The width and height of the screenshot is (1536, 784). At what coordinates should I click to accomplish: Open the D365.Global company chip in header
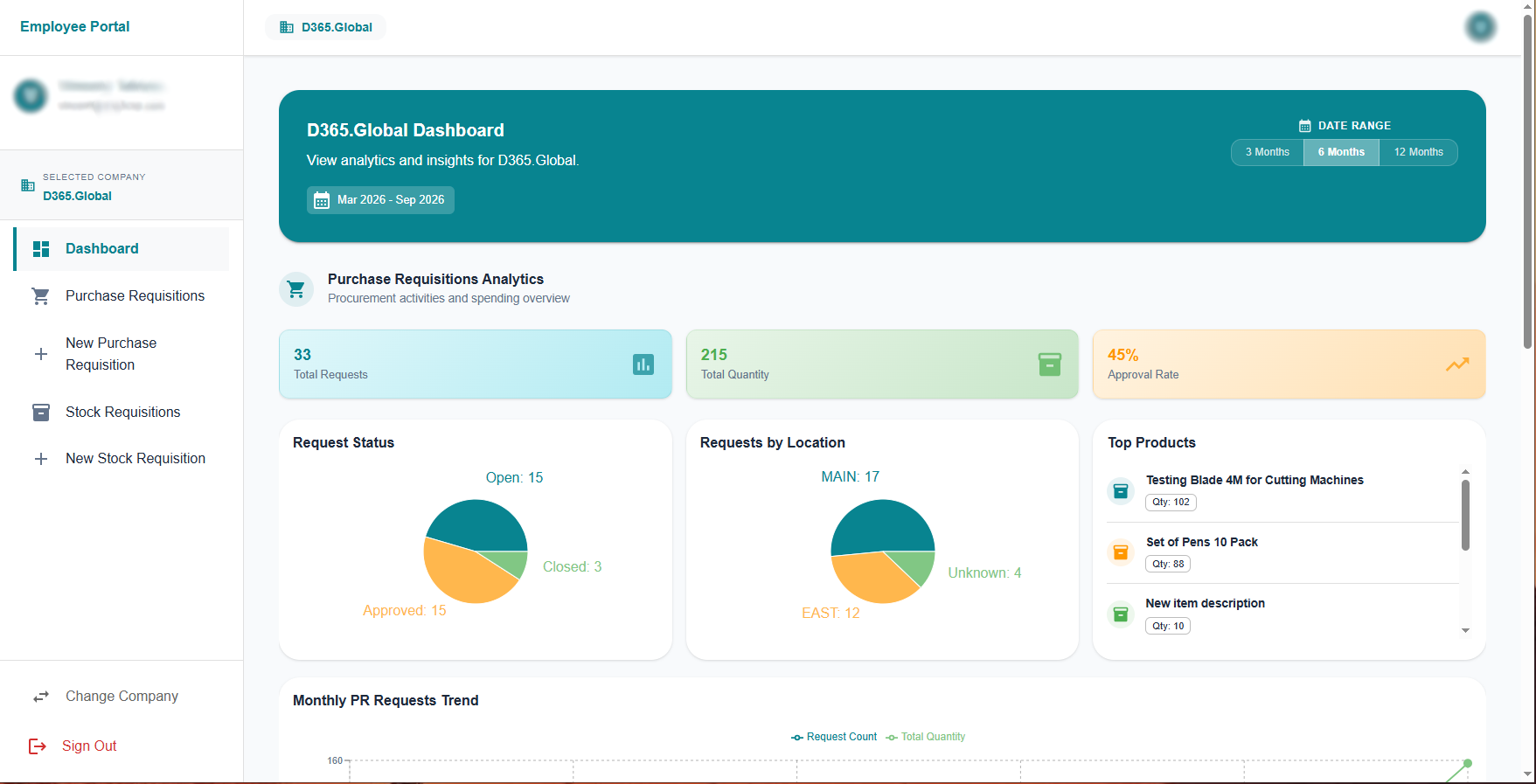[x=326, y=27]
